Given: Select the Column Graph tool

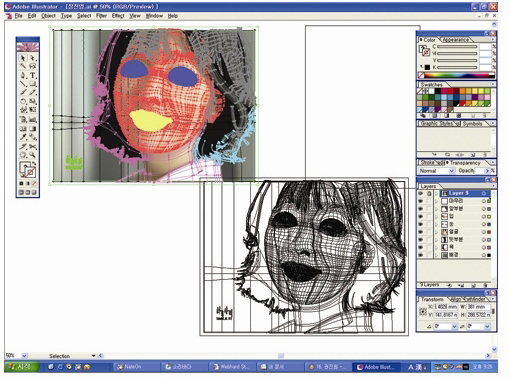Looking at the screenshot, I should click(x=33, y=119).
